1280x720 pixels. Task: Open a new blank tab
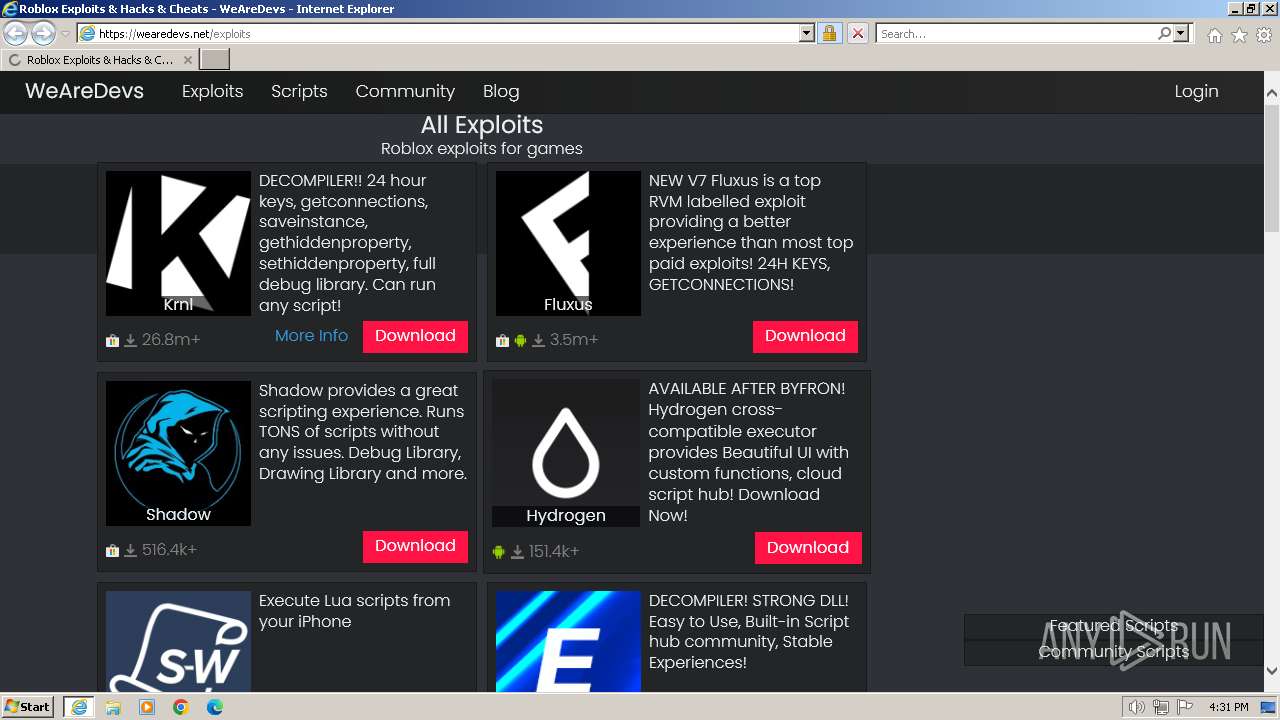[215, 60]
